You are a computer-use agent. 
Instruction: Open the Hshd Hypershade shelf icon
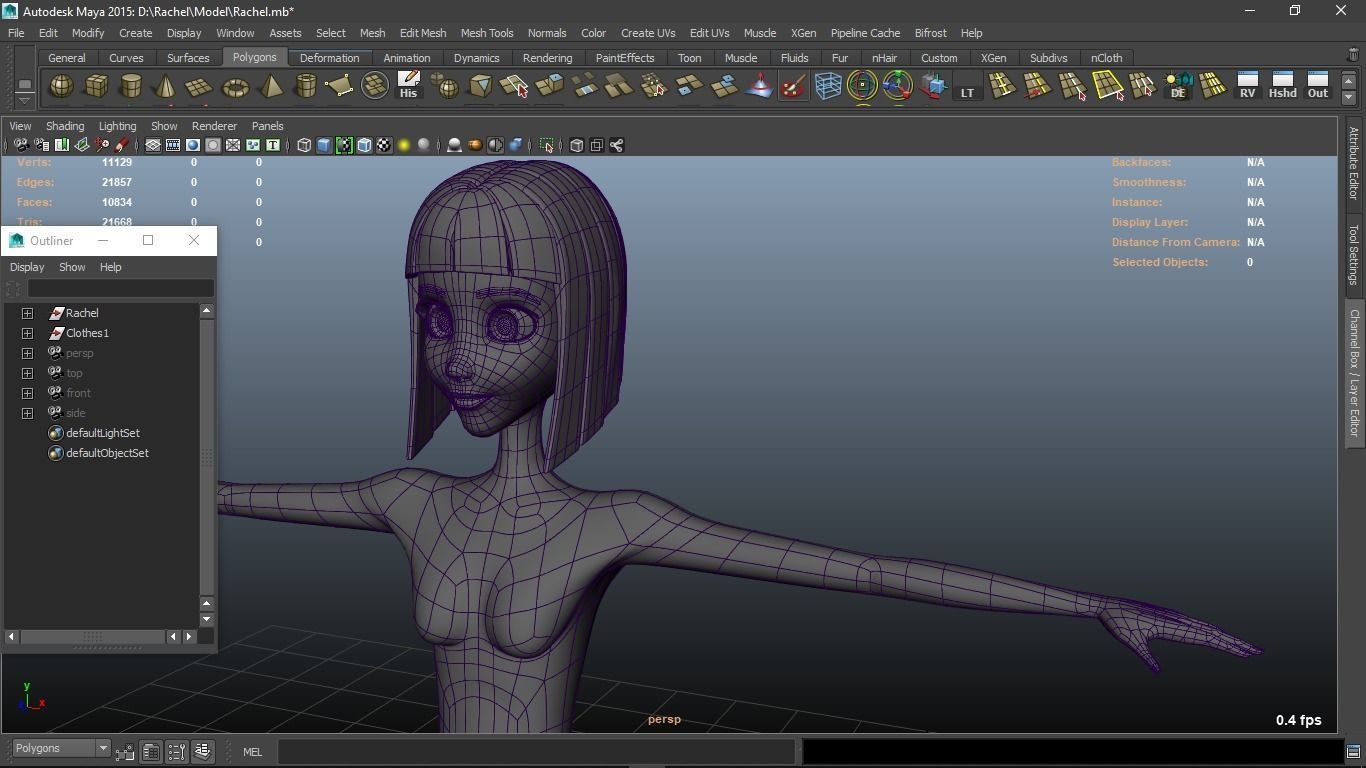[1282, 86]
